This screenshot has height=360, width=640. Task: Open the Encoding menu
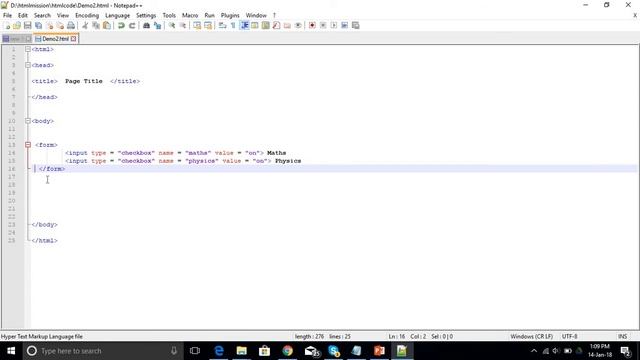click(87, 15)
